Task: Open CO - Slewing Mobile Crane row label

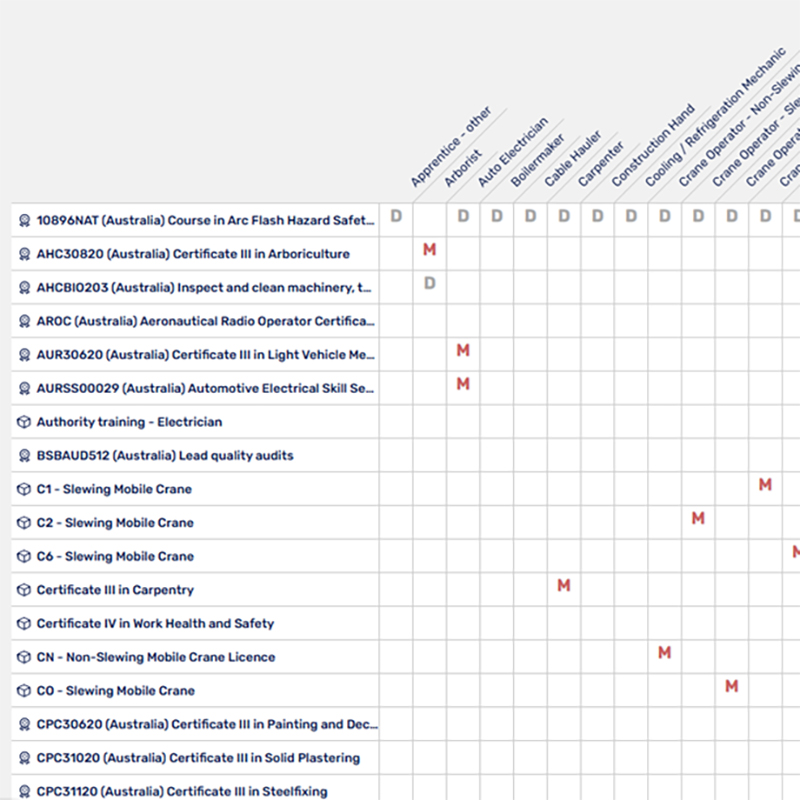Action: [x=115, y=691]
